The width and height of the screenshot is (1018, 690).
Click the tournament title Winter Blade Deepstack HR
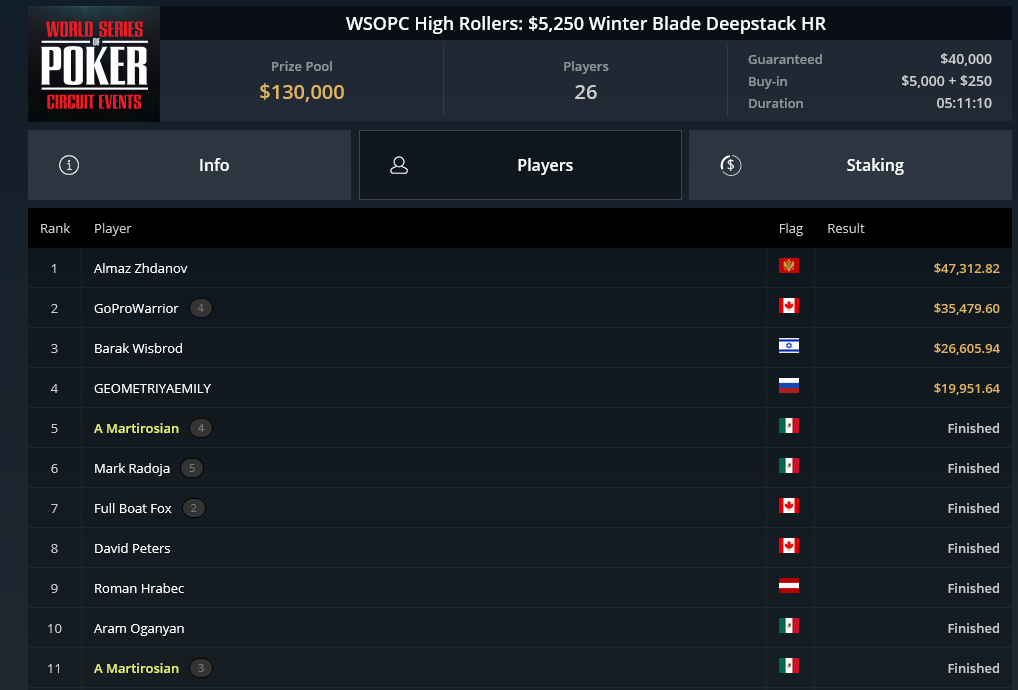pyautogui.click(x=585, y=23)
